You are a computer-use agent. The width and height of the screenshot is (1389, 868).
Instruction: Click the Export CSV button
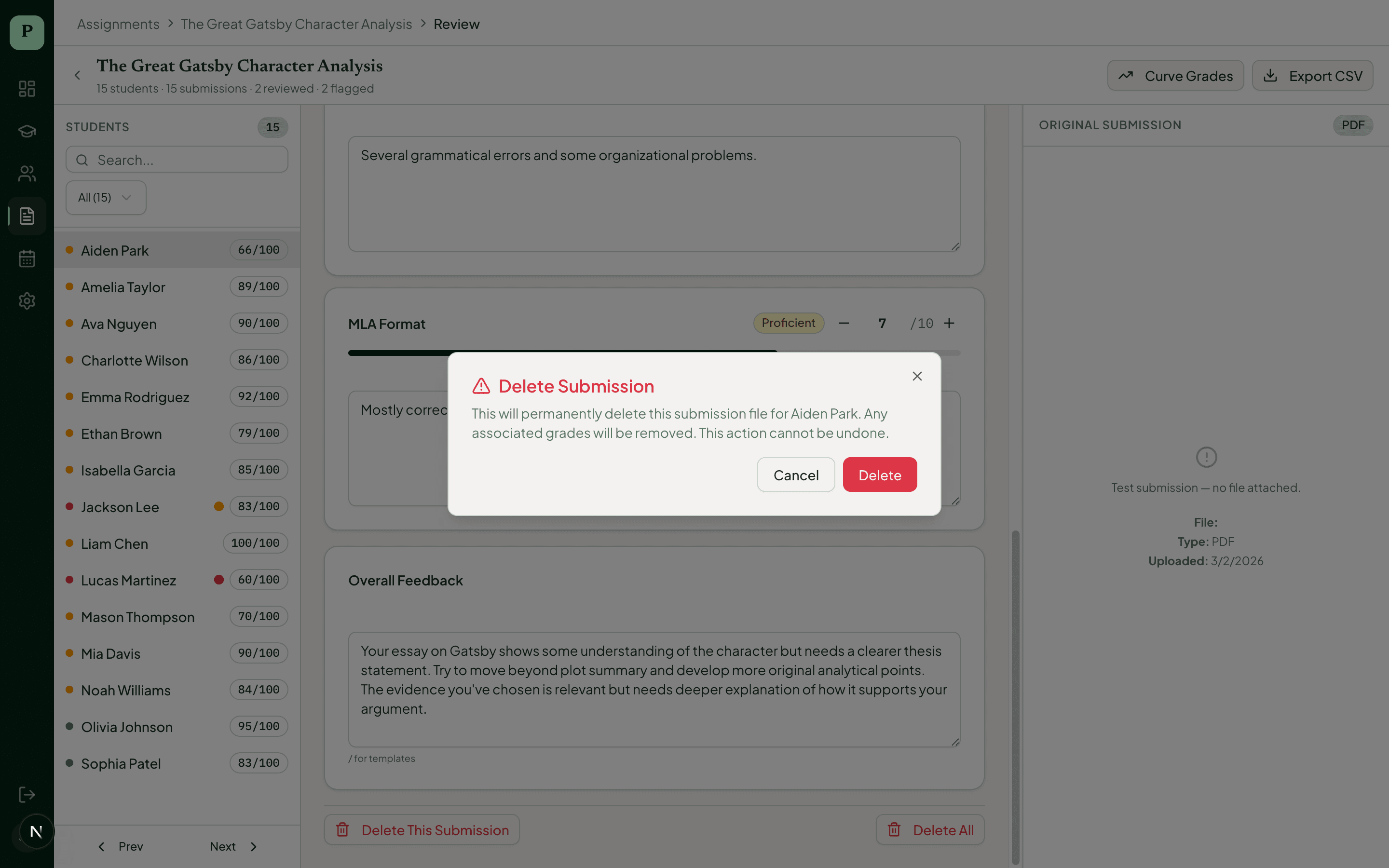pyautogui.click(x=1312, y=76)
